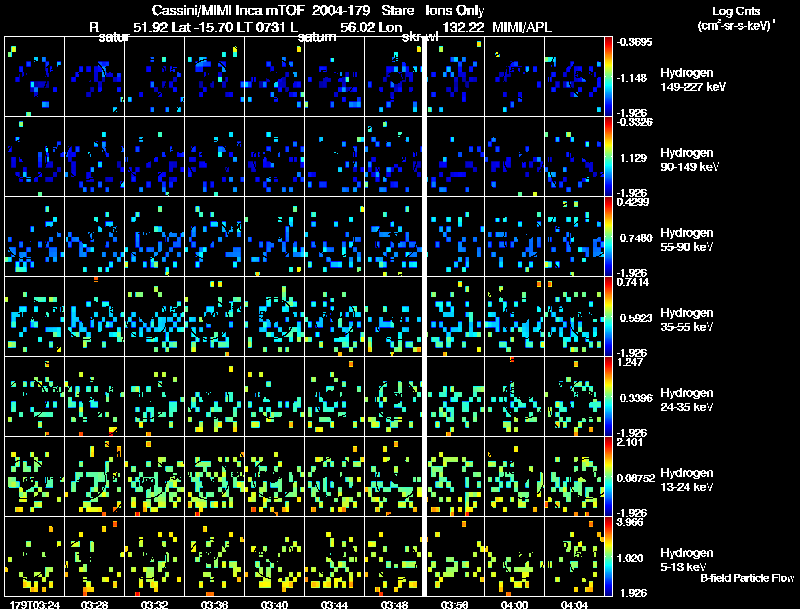Click the color bar beside Hydrogen 35-55 keV
The width and height of the screenshot is (800, 609).
pyautogui.click(x=608, y=317)
